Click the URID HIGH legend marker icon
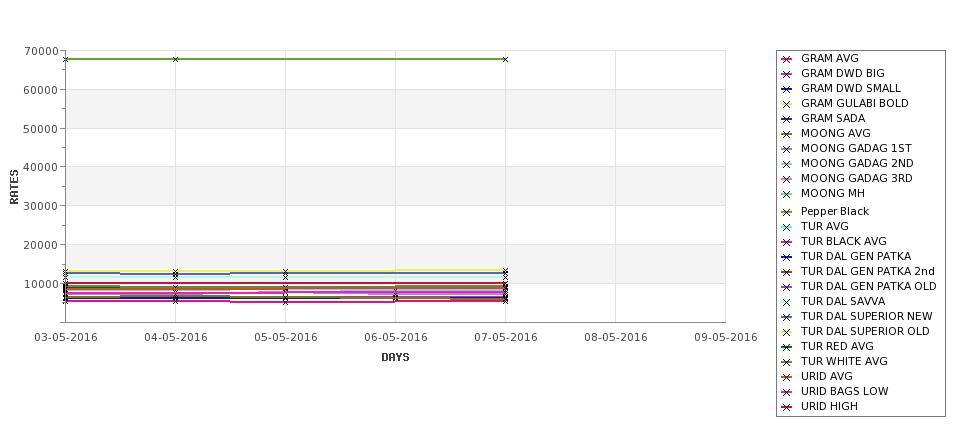Image resolution: width=975 pixels, height=429 pixels. click(x=786, y=407)
